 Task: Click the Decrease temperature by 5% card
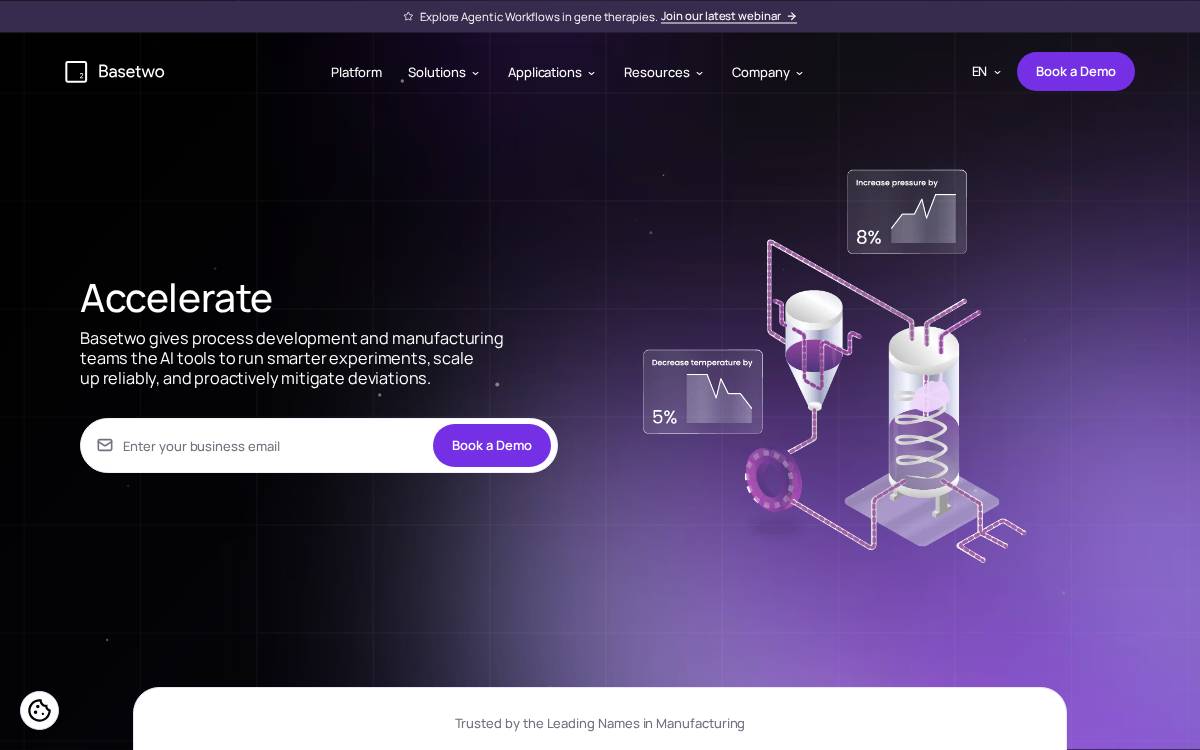point(703,392)
